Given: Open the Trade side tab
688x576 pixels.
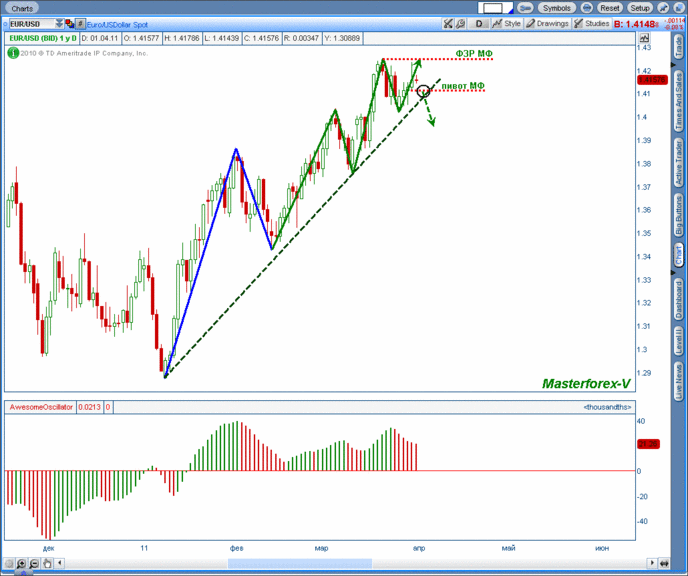Looking at the screenshot, I should click(678, 47).
